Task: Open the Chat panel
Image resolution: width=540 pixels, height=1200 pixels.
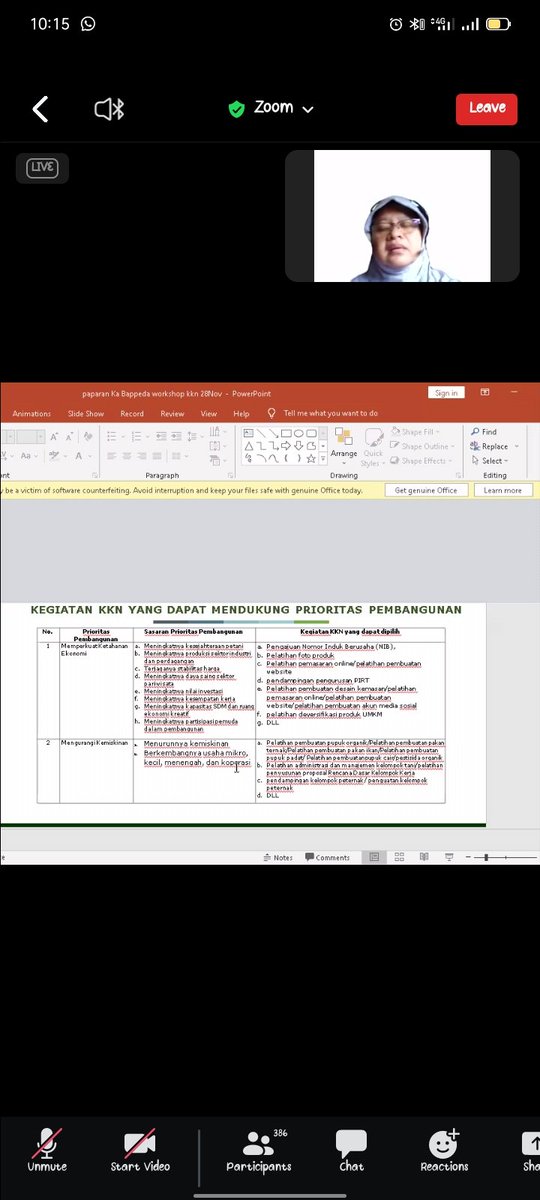Action: click(351, 1149)
